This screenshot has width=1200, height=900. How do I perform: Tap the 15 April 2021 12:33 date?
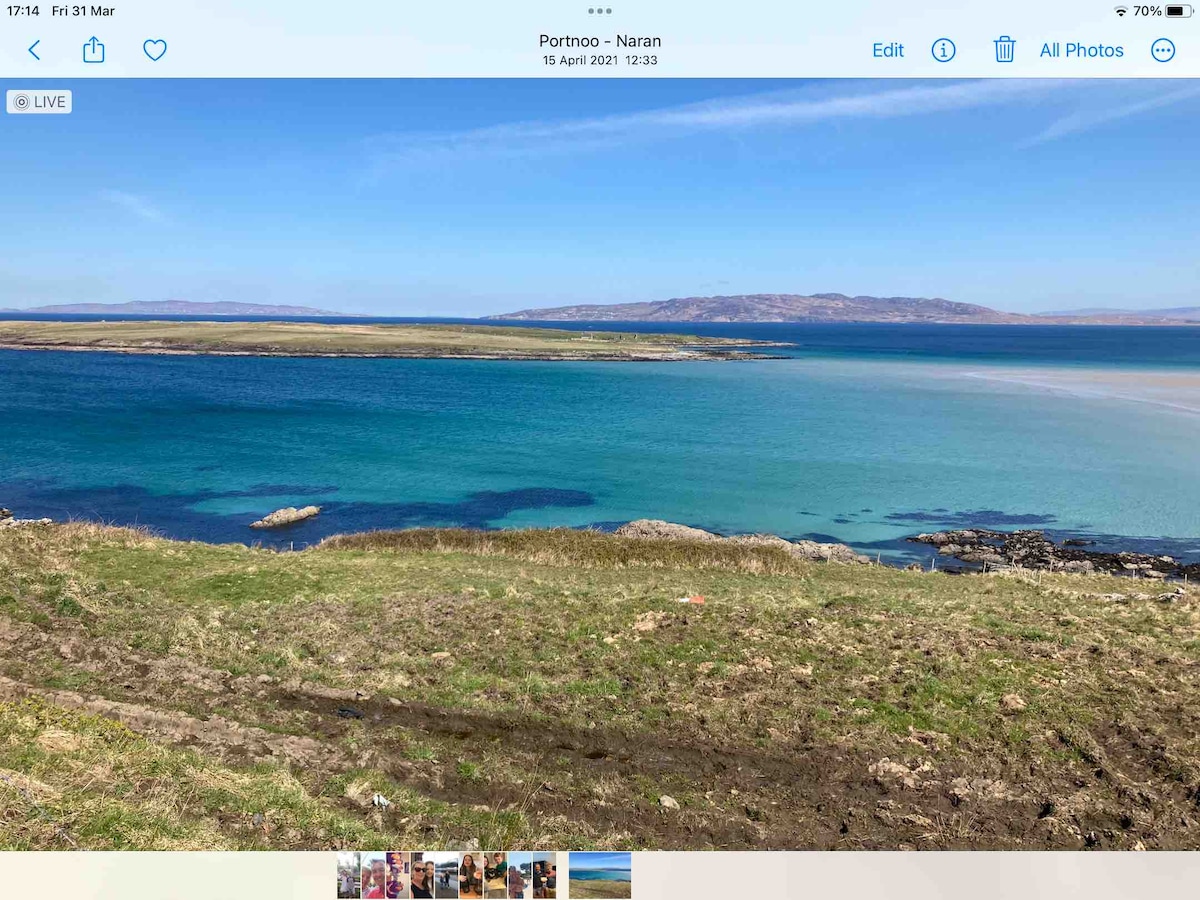click(600, 60)
